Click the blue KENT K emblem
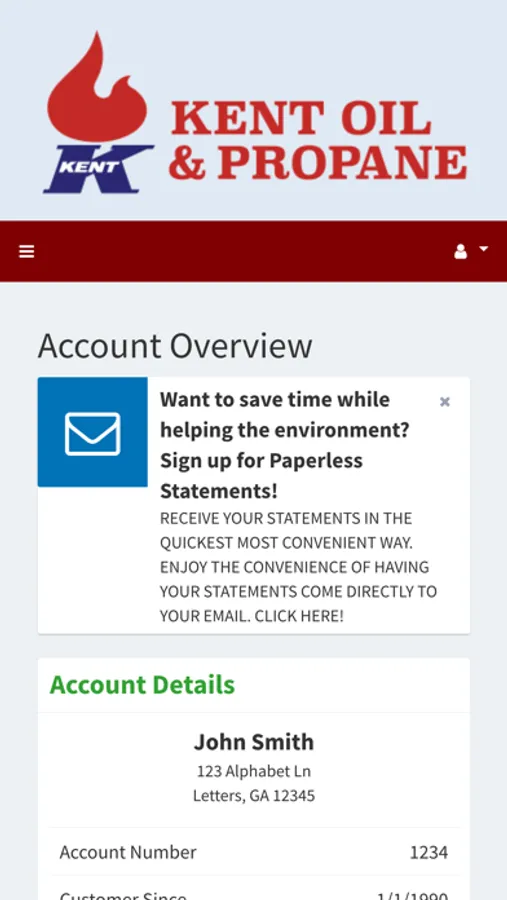Screen dimensions: 507x900 coord(98,169)
